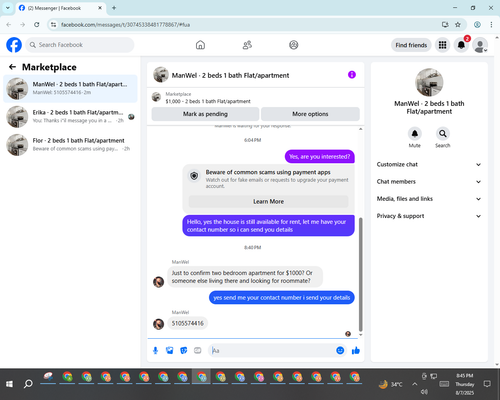
Task: Open account profile avatar menu
Action: [480, 45]
